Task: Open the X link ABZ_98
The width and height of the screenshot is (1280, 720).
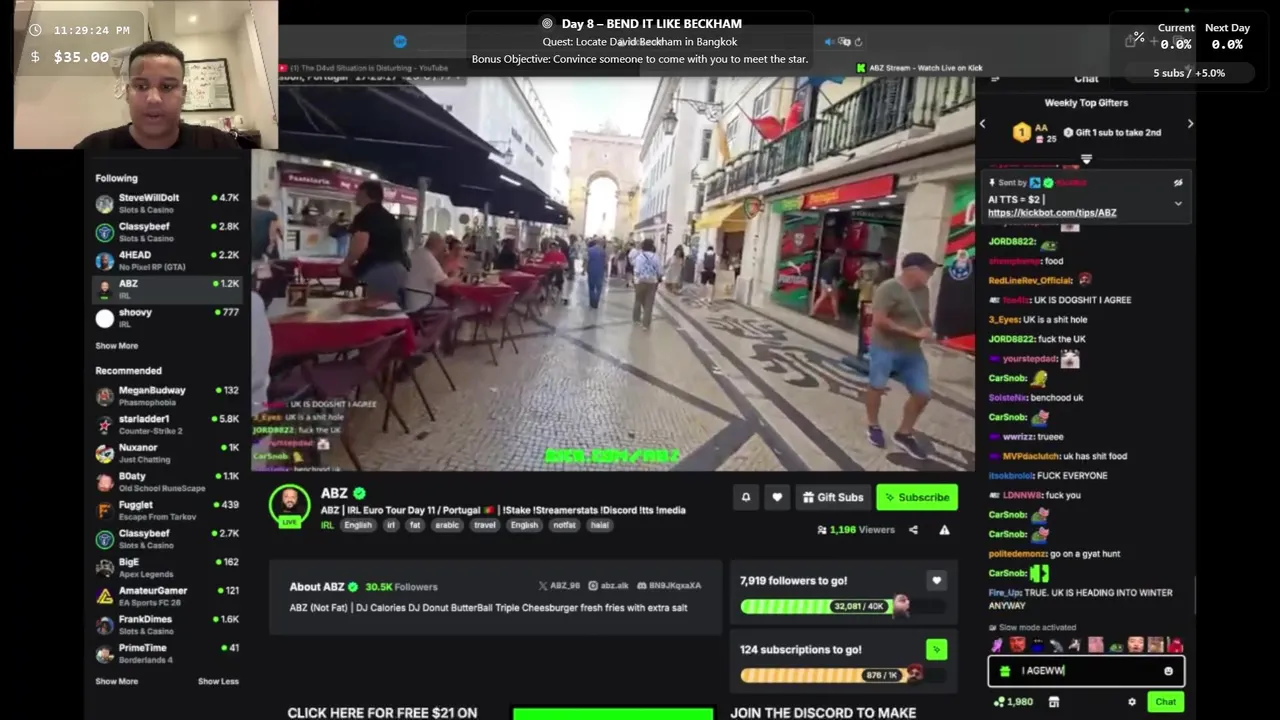Action: (x=559, y=586)
